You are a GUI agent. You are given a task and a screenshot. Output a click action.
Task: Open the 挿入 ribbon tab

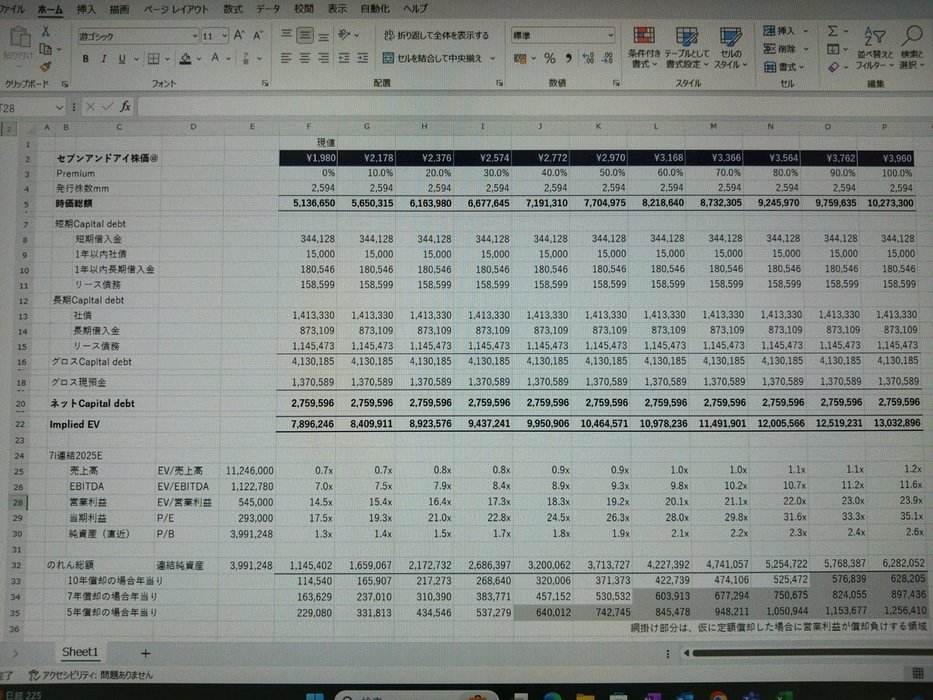86,10
